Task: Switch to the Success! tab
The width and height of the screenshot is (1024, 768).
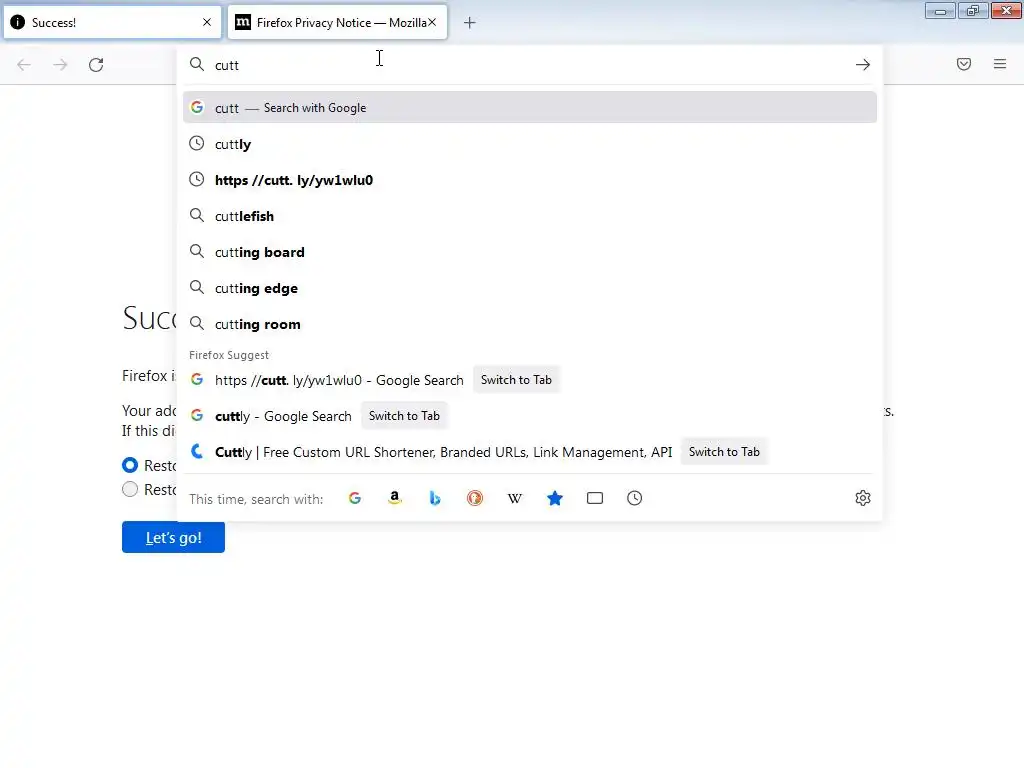Action: coord(112,22)
